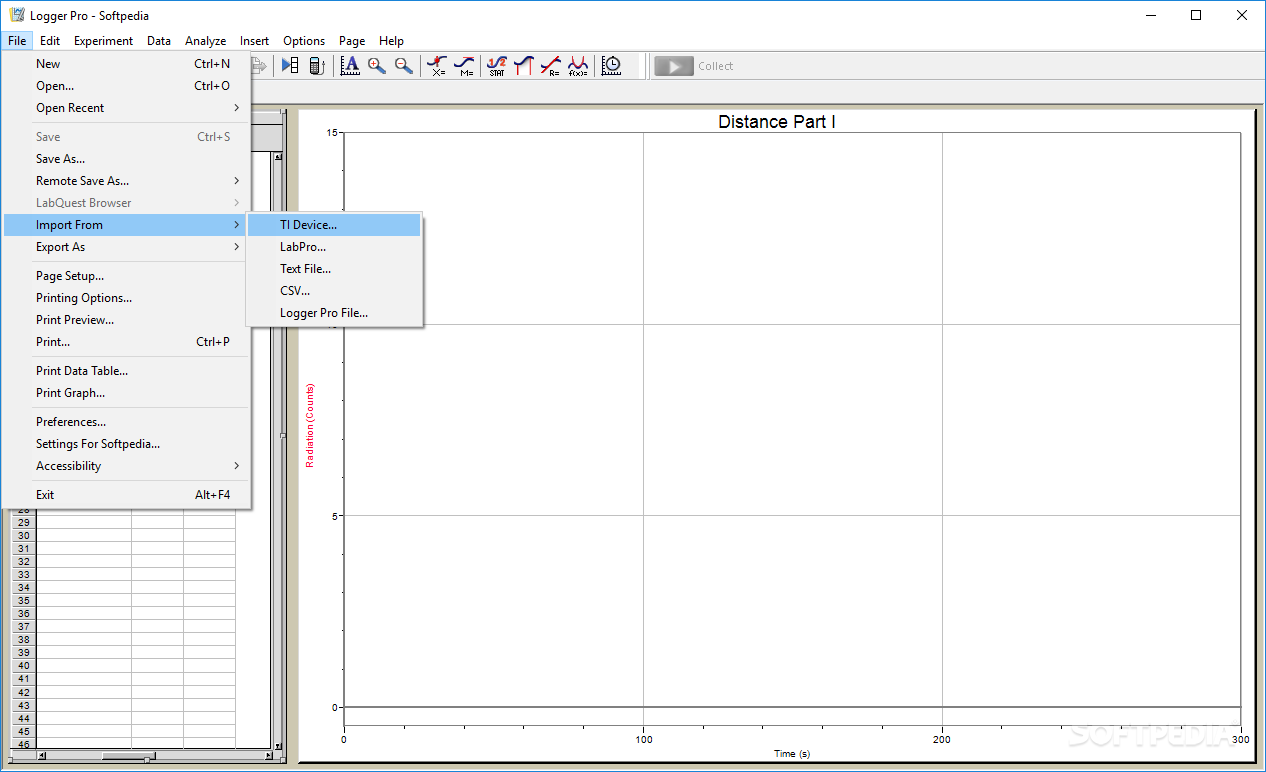
Task: Open the Options menu
Action: tap(304, 41)
